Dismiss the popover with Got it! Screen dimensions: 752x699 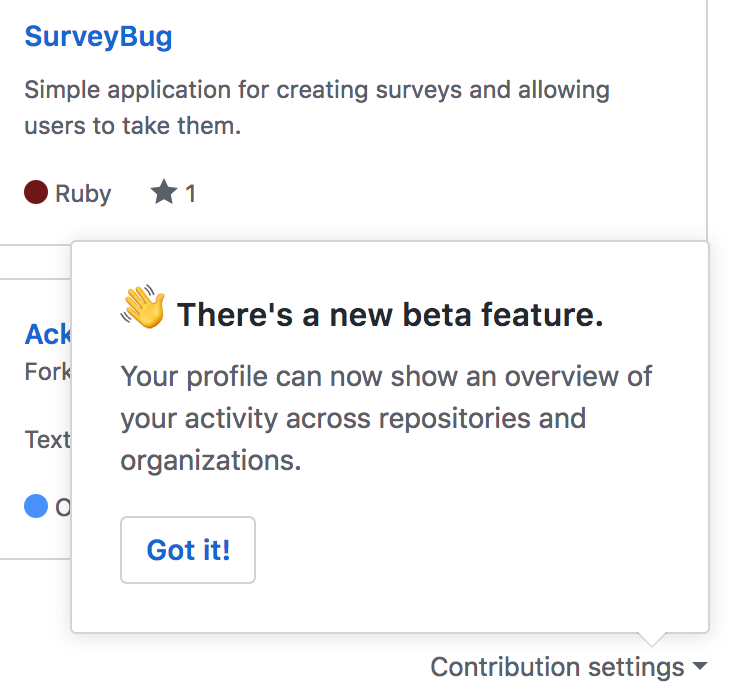point(188,550)
